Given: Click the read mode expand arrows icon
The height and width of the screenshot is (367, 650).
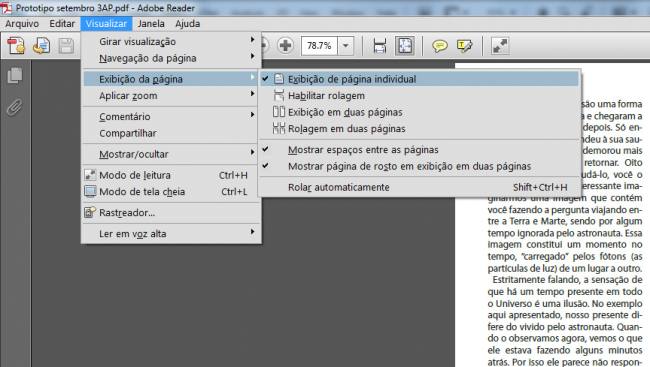Looking at the screenshot, I should (x=500, y=46).
